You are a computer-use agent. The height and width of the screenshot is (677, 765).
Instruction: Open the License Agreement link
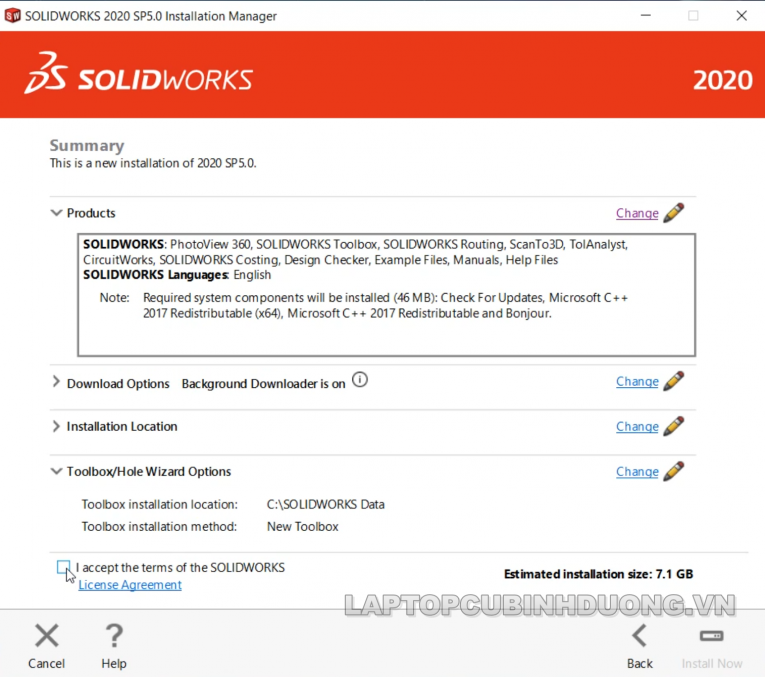point(130,585)
